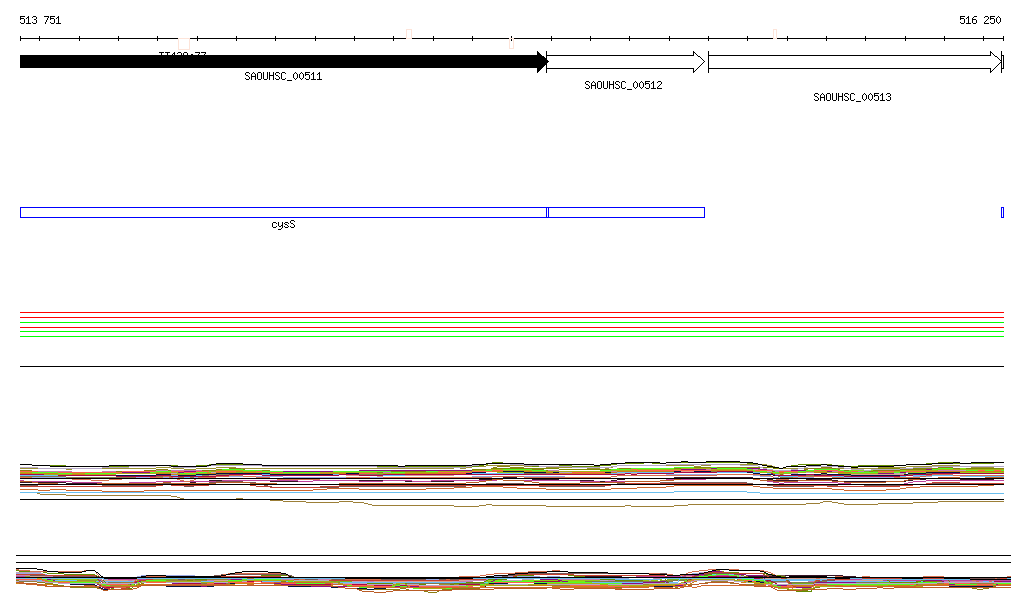This screenshot has height=611, width=1024.
Task: Select the unlabeled blue box right of cysS
Action: point(627,212)
